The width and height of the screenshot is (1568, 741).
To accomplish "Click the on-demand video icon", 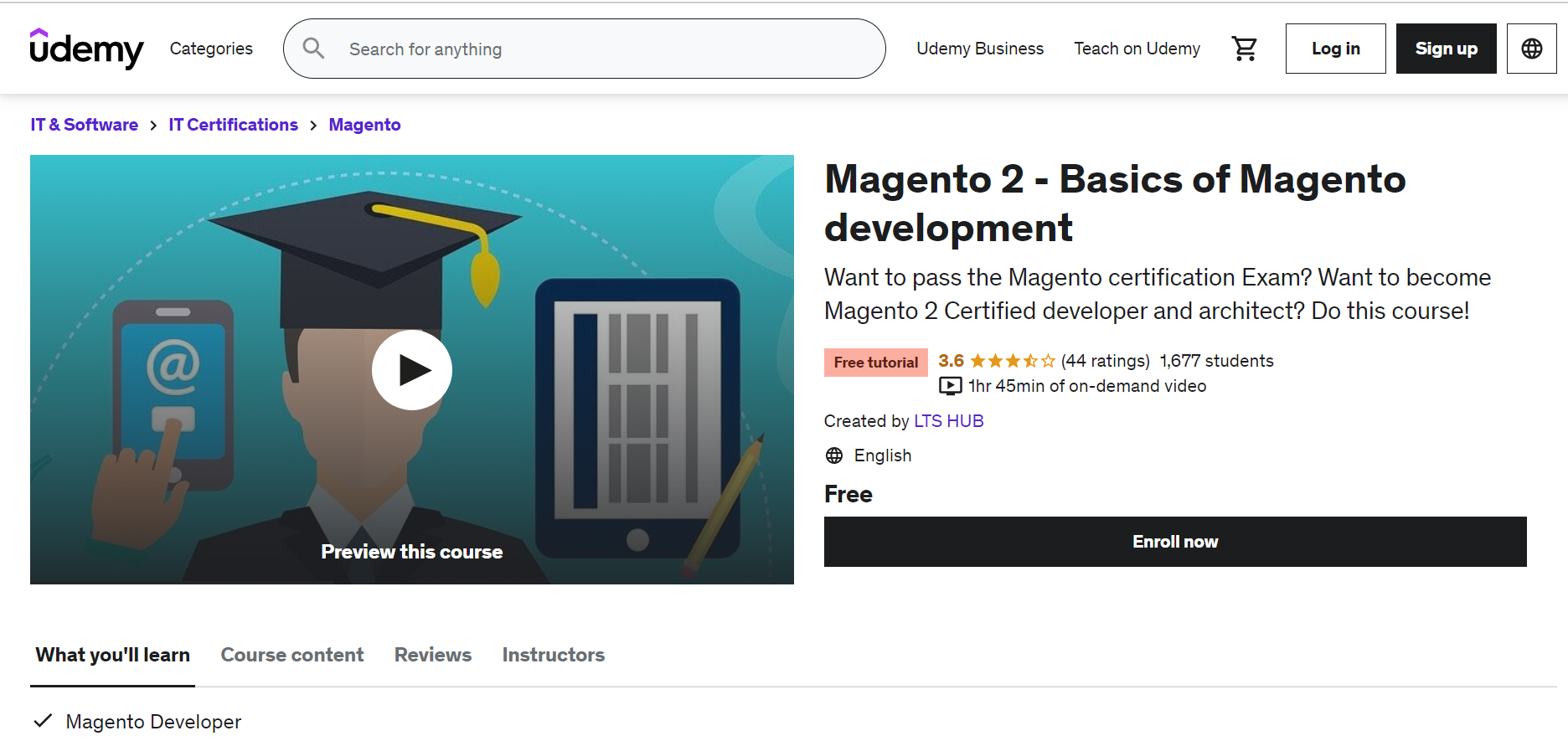I will click(x=950, y=386).
